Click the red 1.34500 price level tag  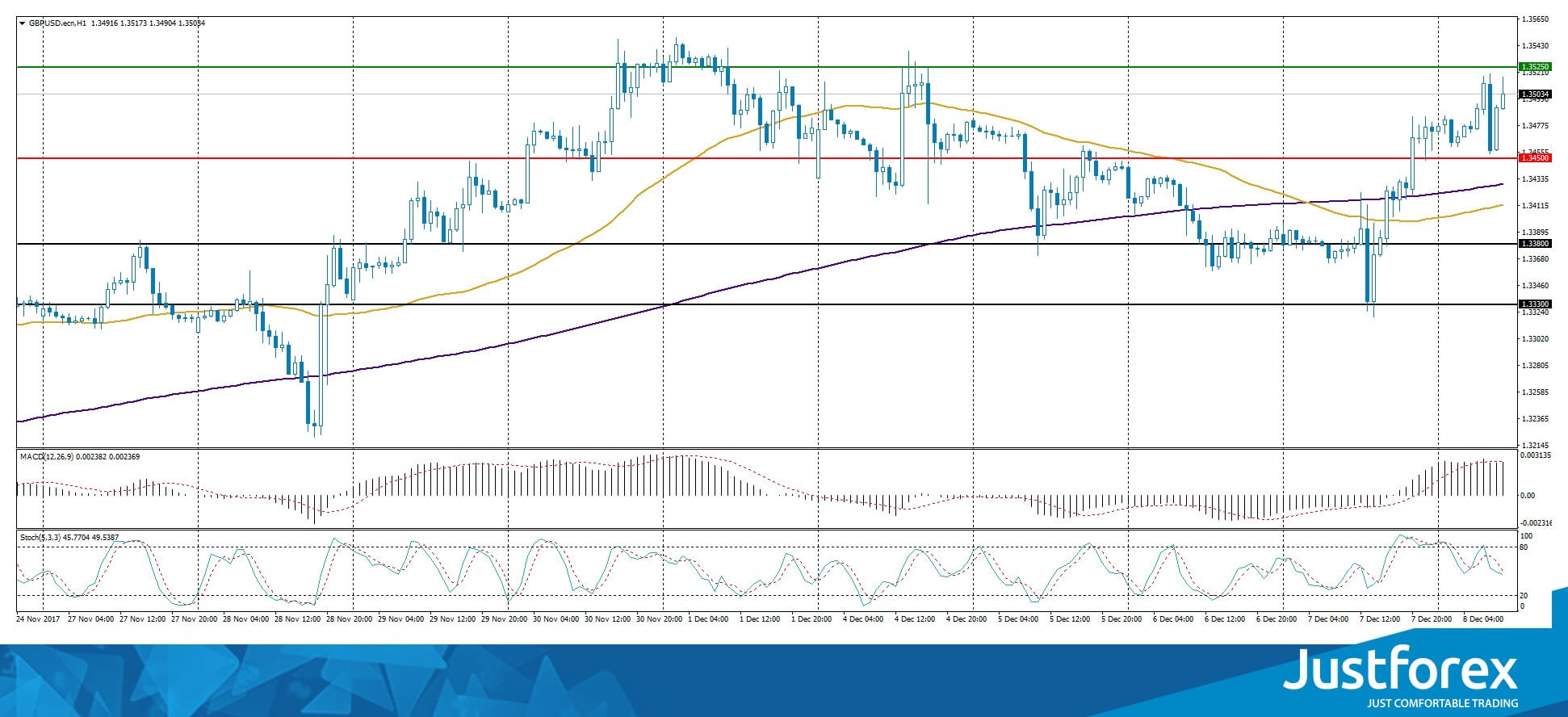tap(1535, 158)
